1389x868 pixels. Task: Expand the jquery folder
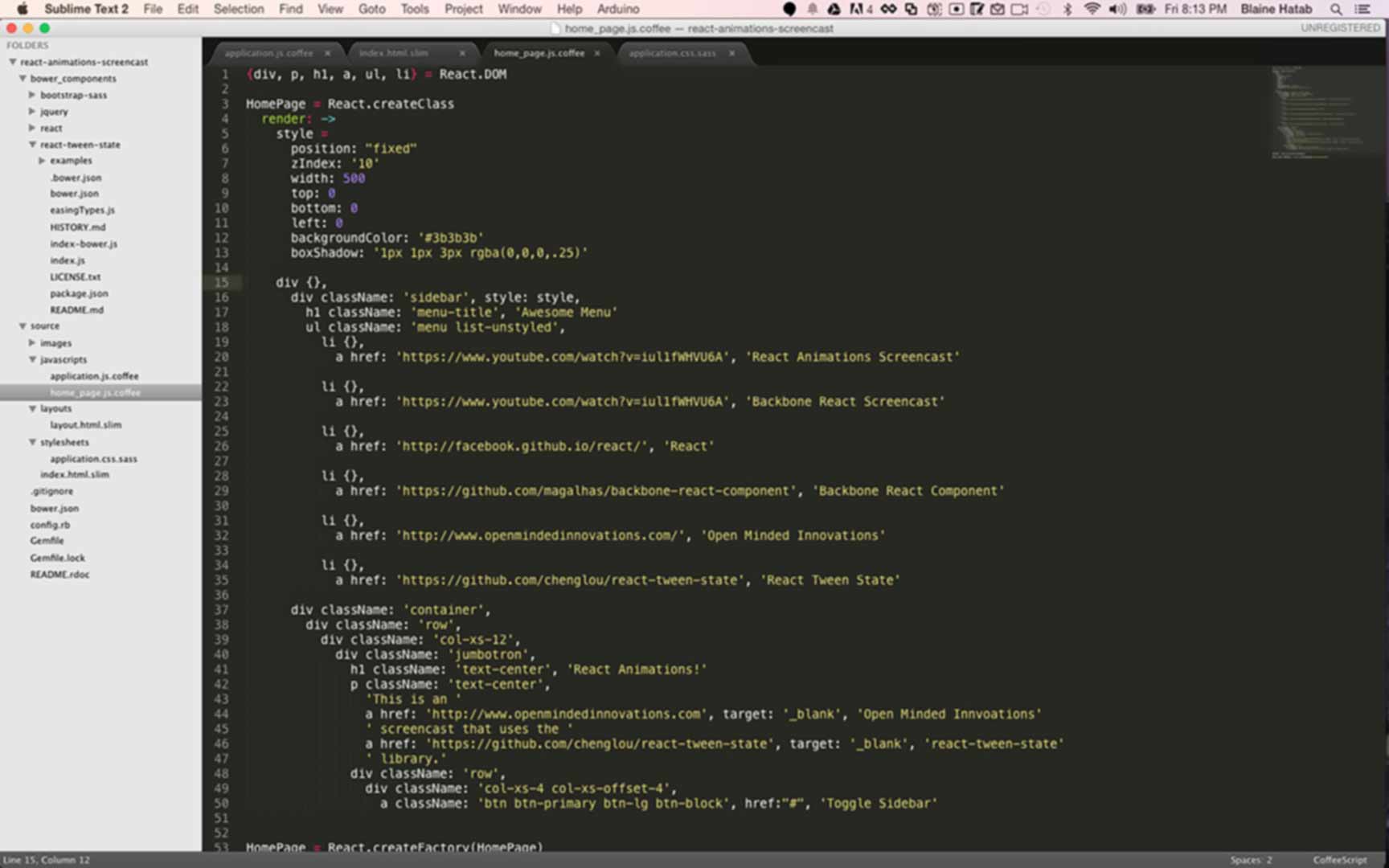point(32,112)
